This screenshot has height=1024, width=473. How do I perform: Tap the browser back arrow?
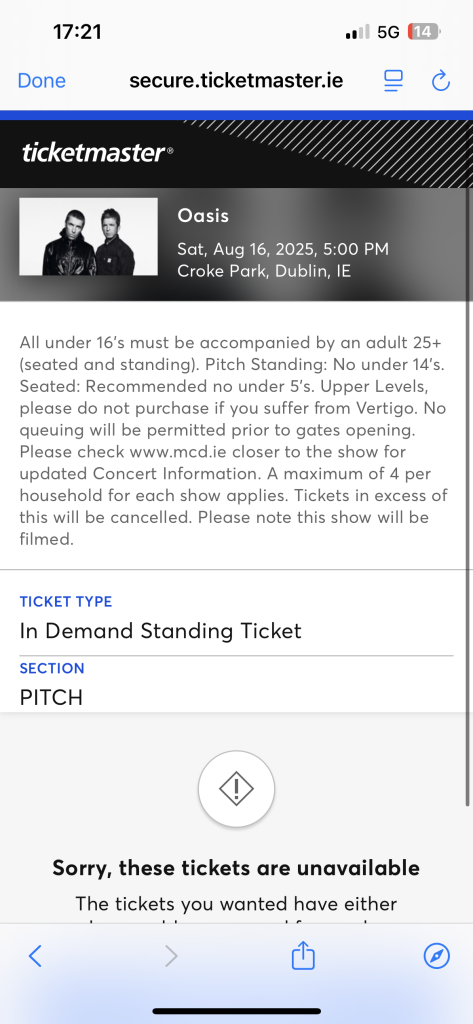35,957
